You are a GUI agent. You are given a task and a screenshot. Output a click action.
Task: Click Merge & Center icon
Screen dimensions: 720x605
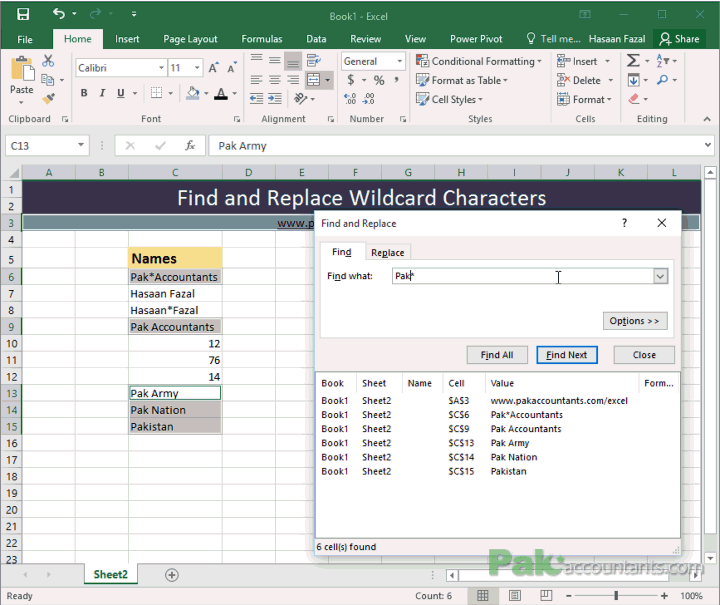pyautogui.click(x=313, y=79)
